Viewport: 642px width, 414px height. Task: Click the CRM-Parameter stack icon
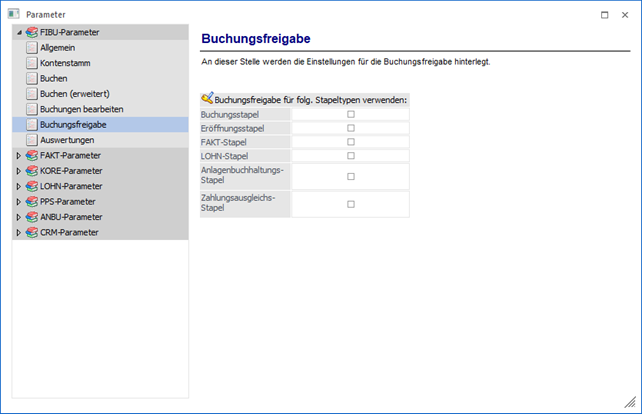point(31,232)
